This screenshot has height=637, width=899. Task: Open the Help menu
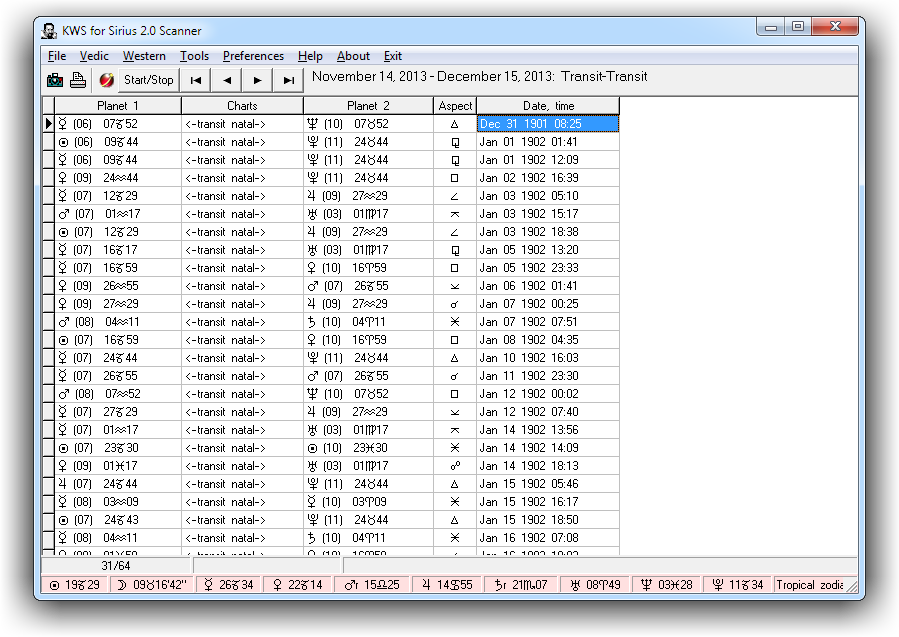[x=310, y=56]
